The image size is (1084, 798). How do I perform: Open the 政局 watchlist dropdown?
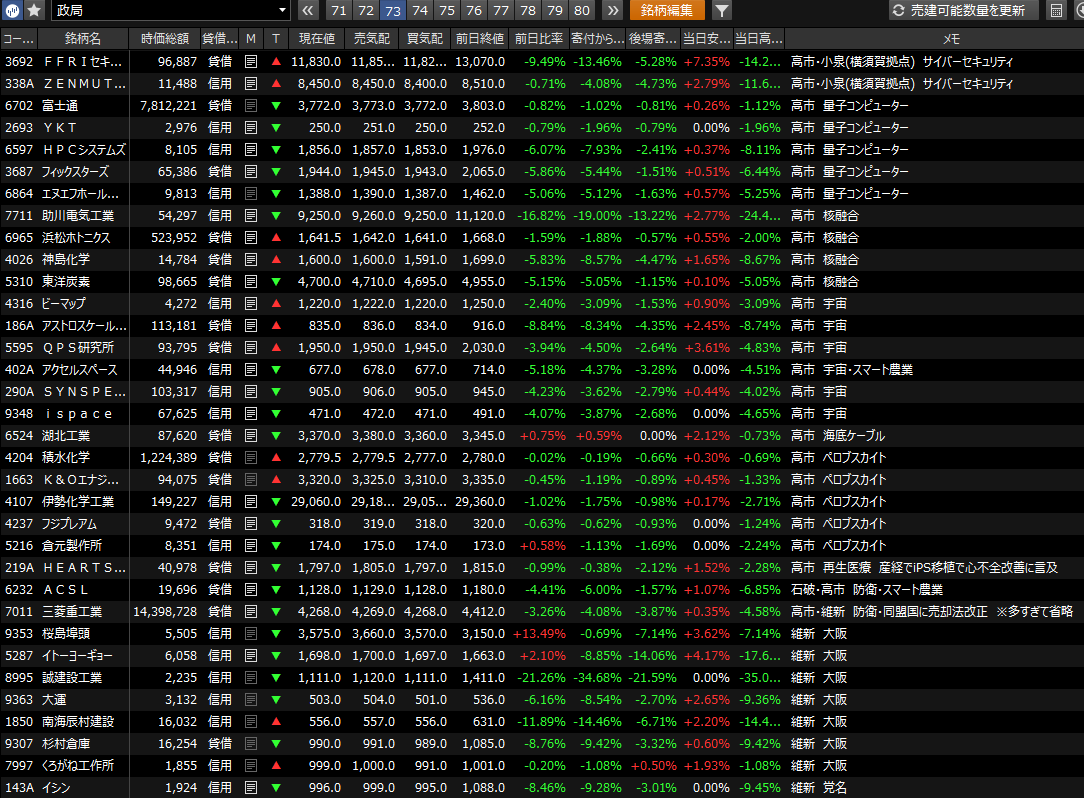[x=171, y=10]
